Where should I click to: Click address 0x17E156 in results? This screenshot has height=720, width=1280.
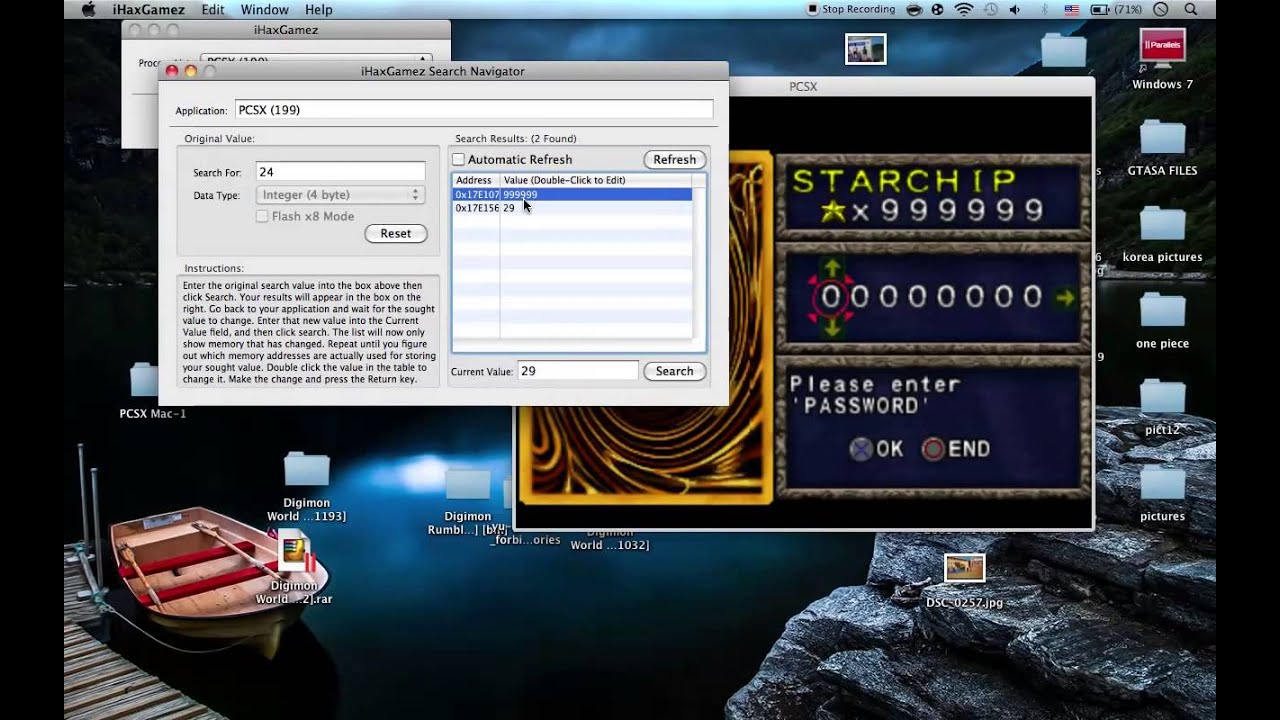[476, 208]
